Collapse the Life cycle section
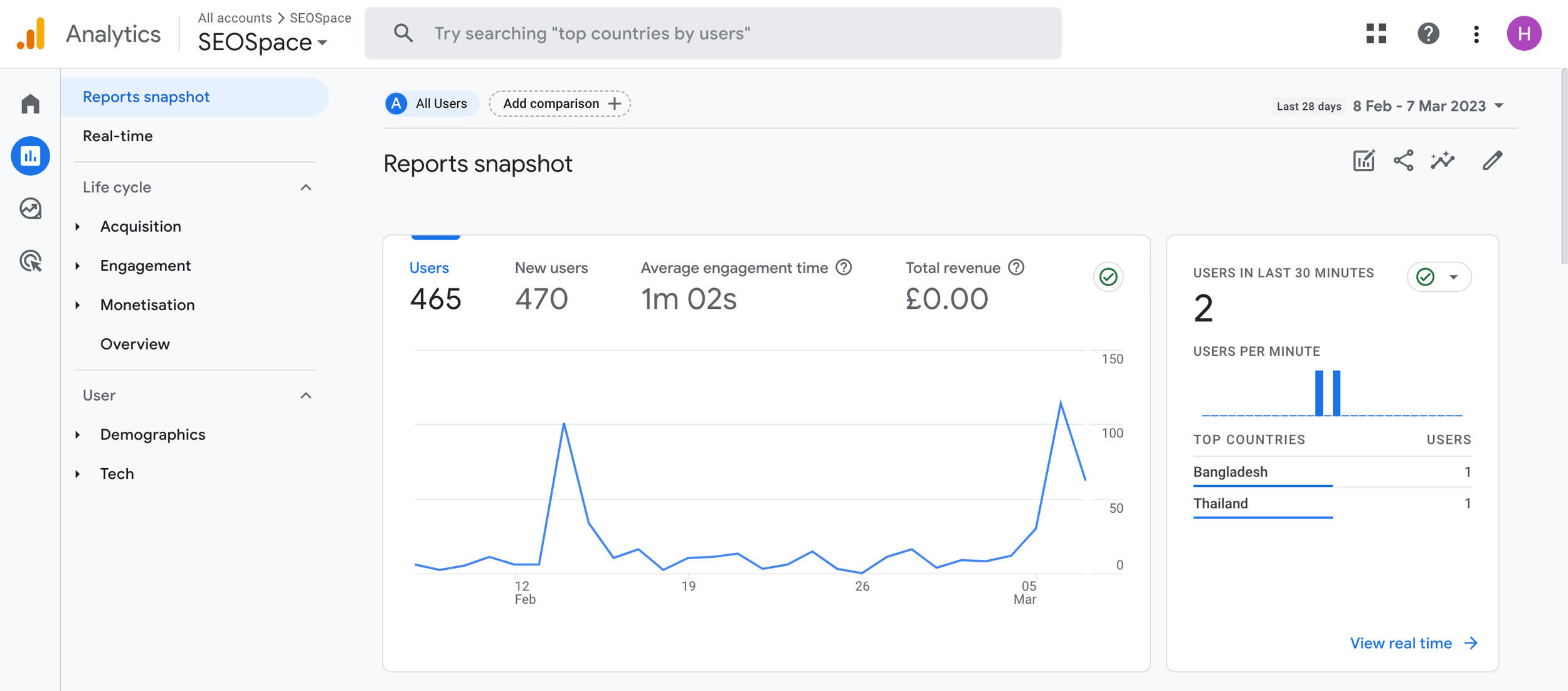The image size is (1568, 691). tap(306, 186)
